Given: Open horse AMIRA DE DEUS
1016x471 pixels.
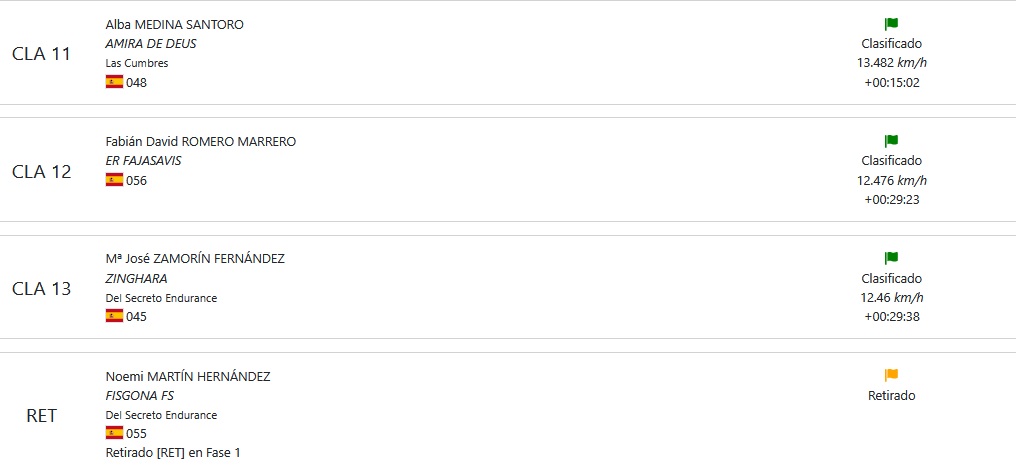Looking at the screenshot, I should point(151,44).
